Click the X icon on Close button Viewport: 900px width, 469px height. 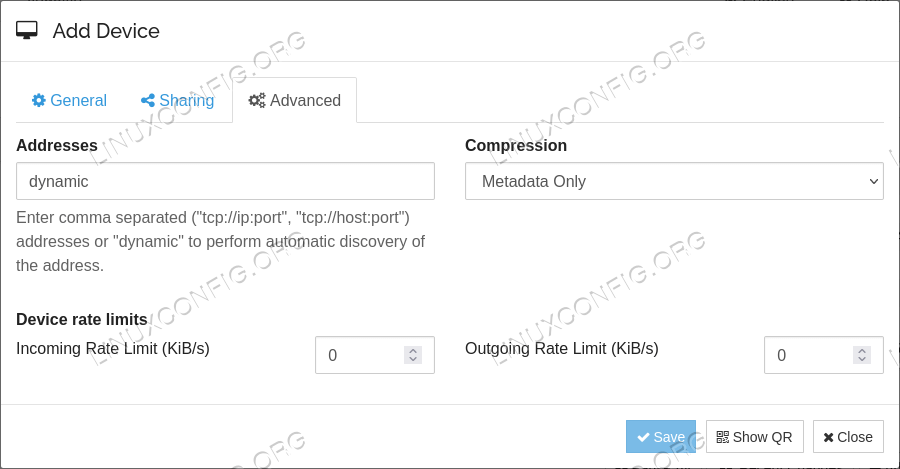click(x=828, y=437)
